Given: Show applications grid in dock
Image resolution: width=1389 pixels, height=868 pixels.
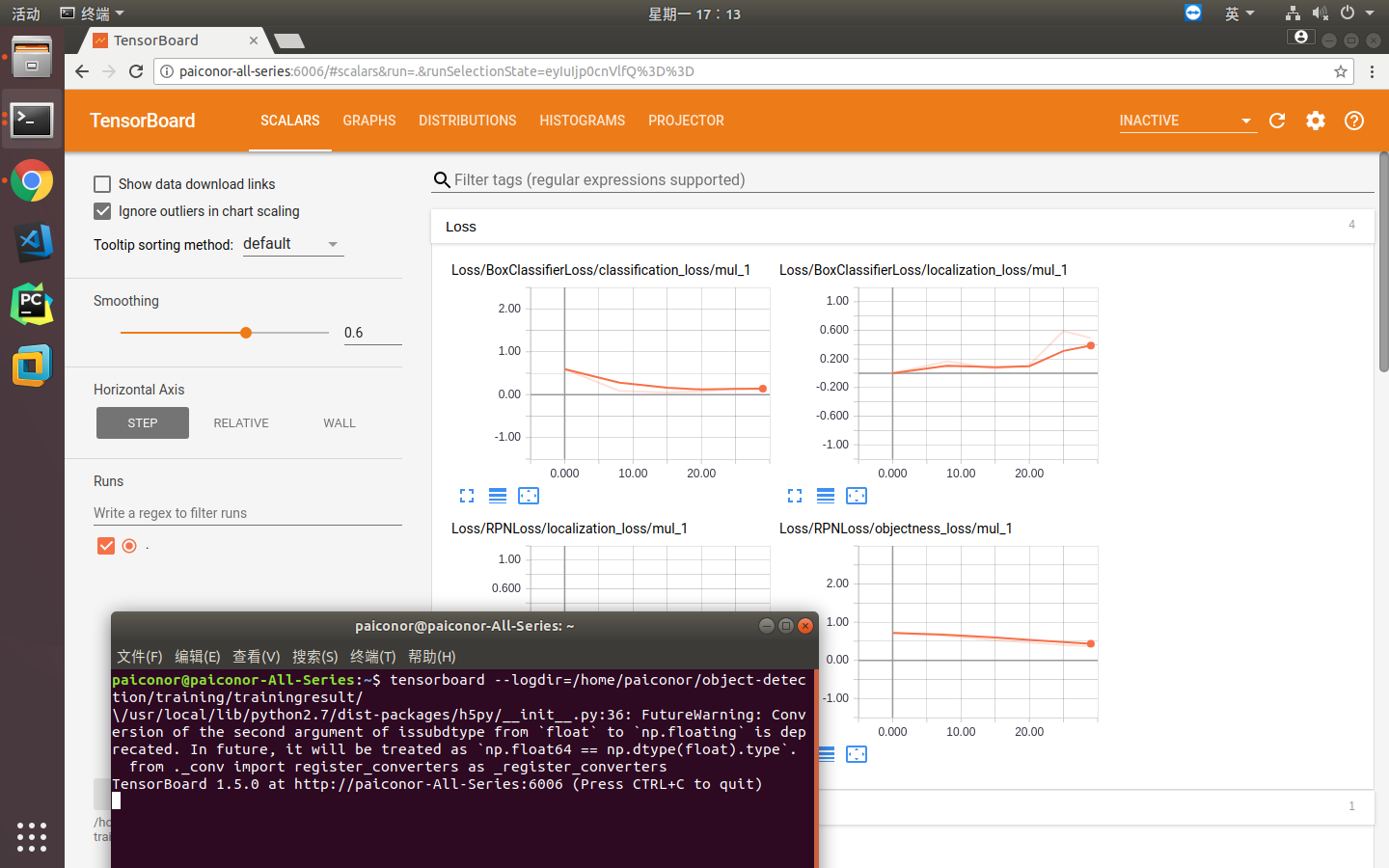Looking at the screenshot, I should [x=32, y=836].
